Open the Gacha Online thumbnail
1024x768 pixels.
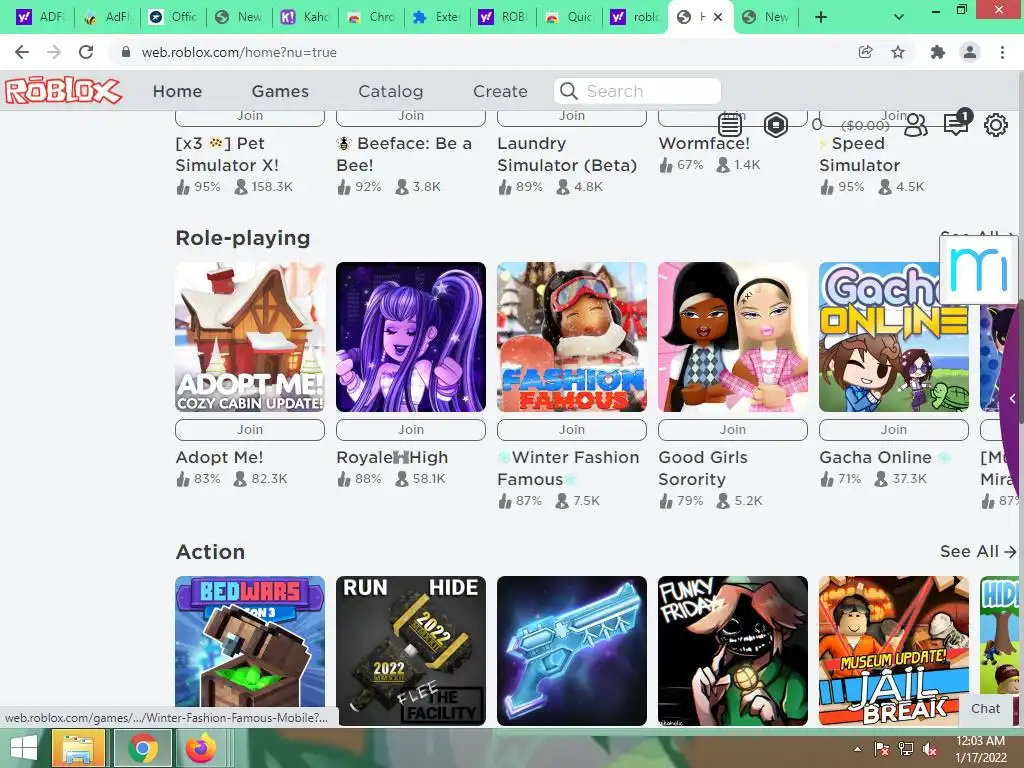[x=893, y=337]
